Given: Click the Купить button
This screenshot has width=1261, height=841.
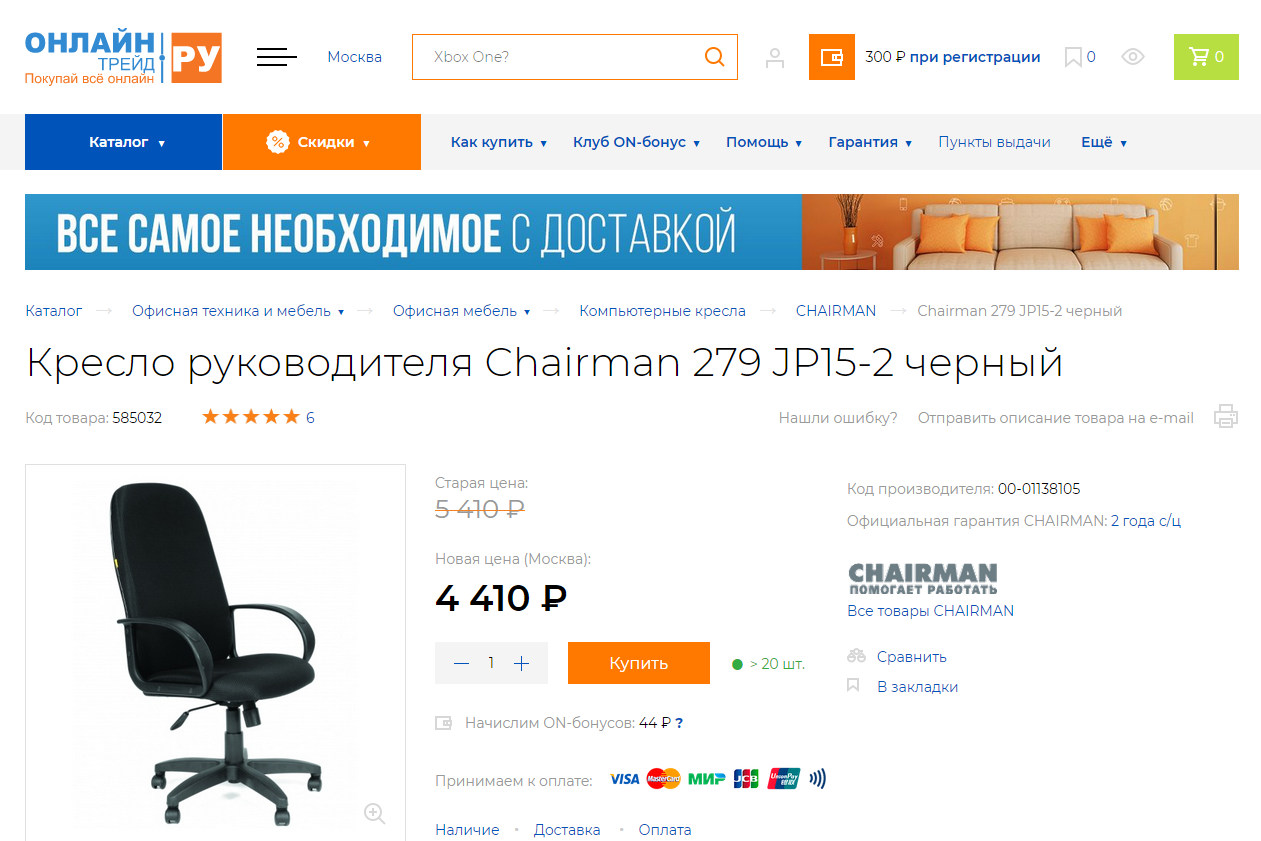Looking at the screenshot, I should (639, 663).
